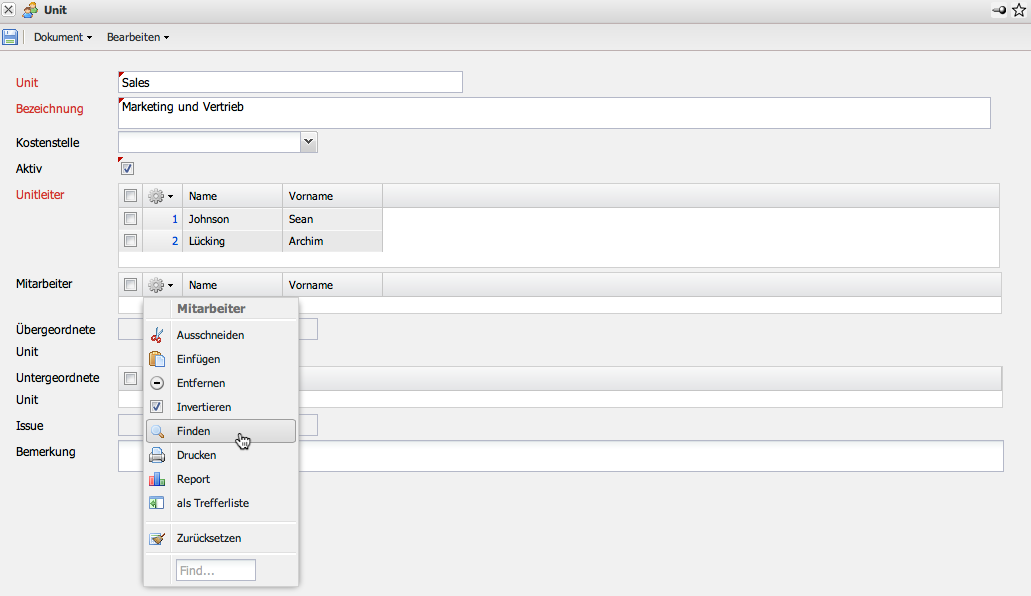This screenshot has height=596, width=1031.
Task: Expand the Kostenstelle dropdown arrow
Action: (309, 142)
